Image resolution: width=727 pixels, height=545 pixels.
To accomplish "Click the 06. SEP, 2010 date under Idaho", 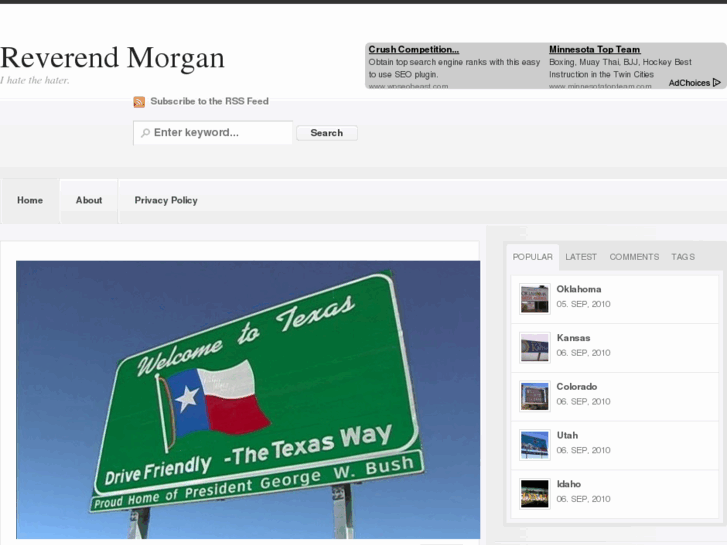I will [583, 499].
